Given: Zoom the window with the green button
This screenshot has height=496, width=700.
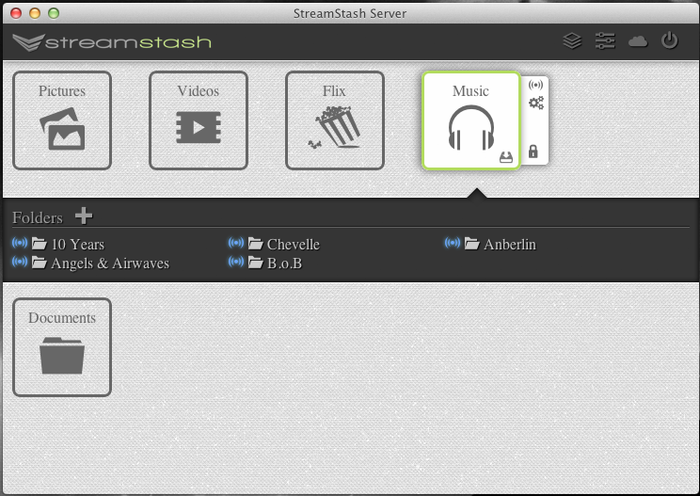Looking at the screenshot, I should [54, 13].
